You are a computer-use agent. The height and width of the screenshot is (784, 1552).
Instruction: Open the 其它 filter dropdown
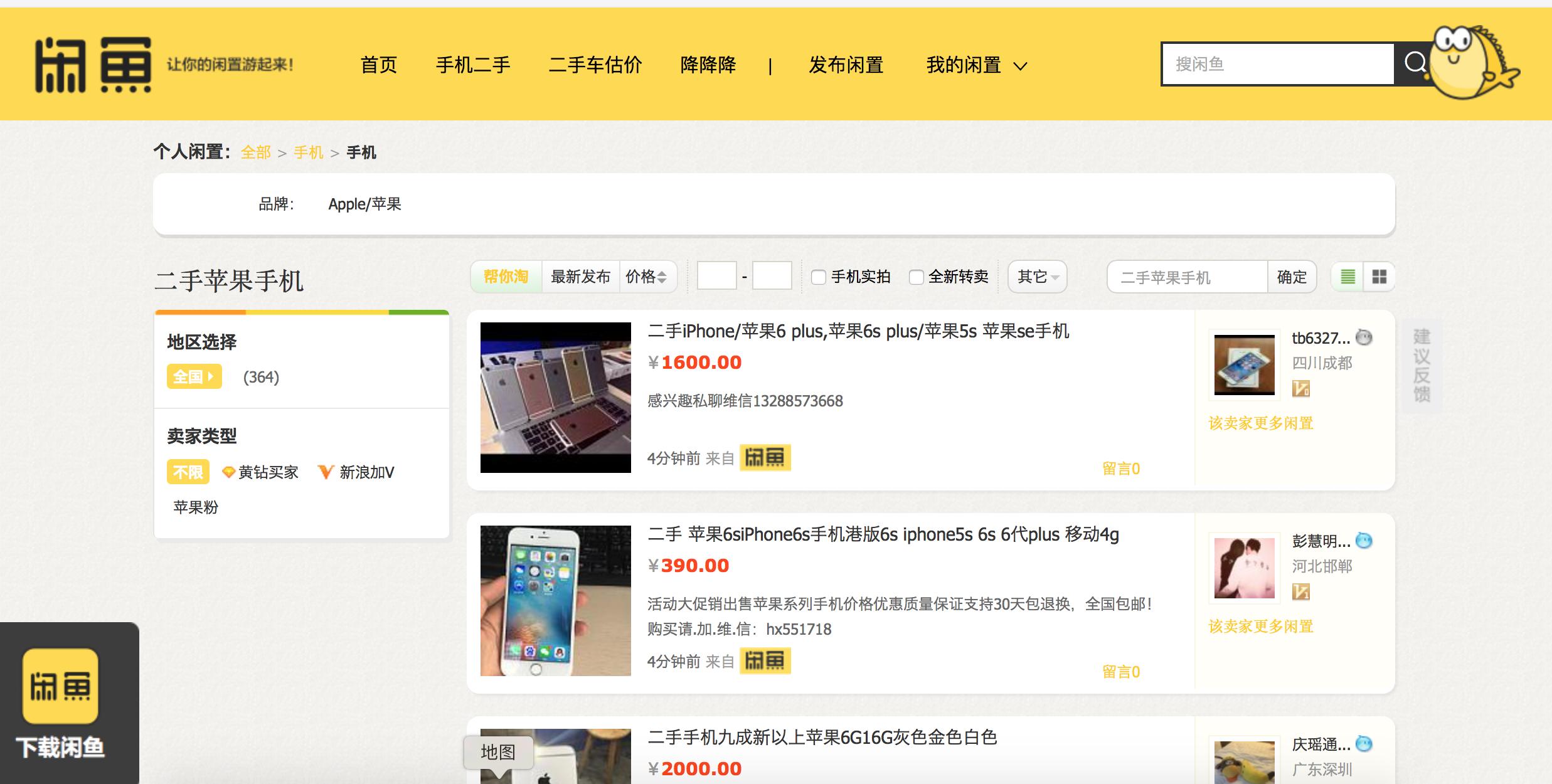[1036, 277]
